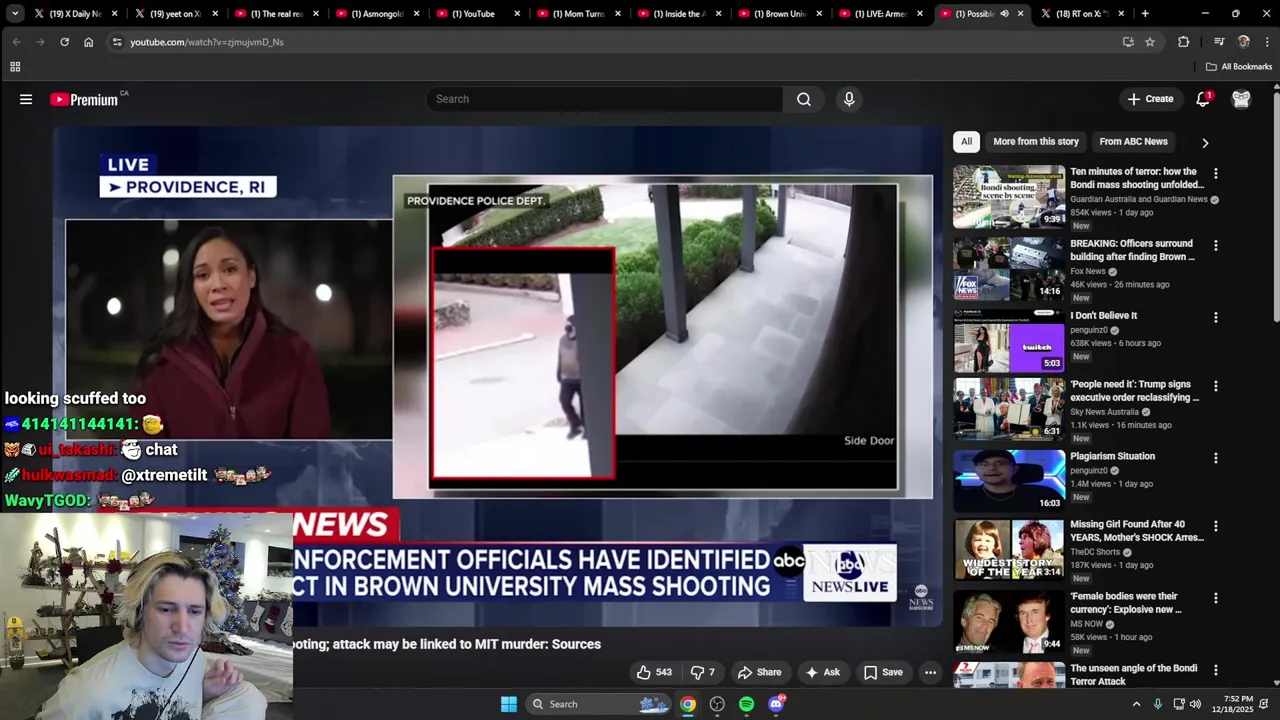Open the tab search dropdown arrow

coord(15,14)
